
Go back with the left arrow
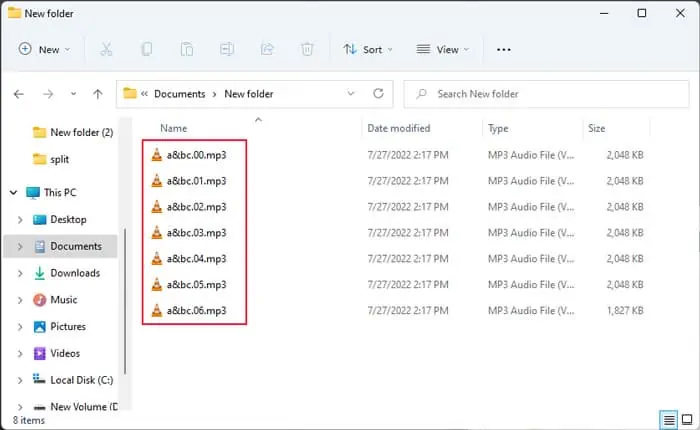click(x=19, y=94)
